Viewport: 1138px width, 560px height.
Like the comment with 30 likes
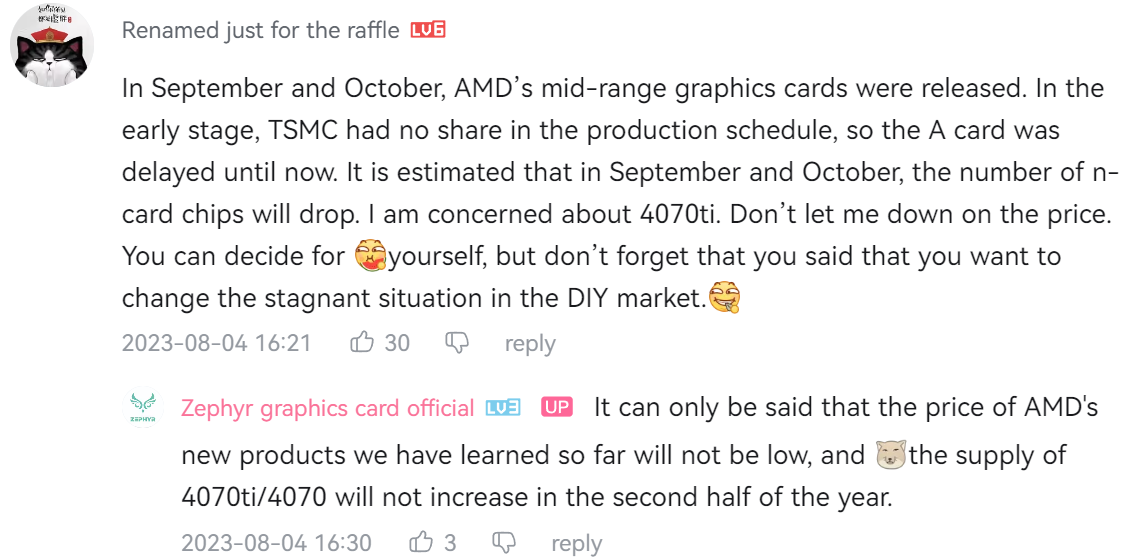pyautogui.click(x=361, y=342)
